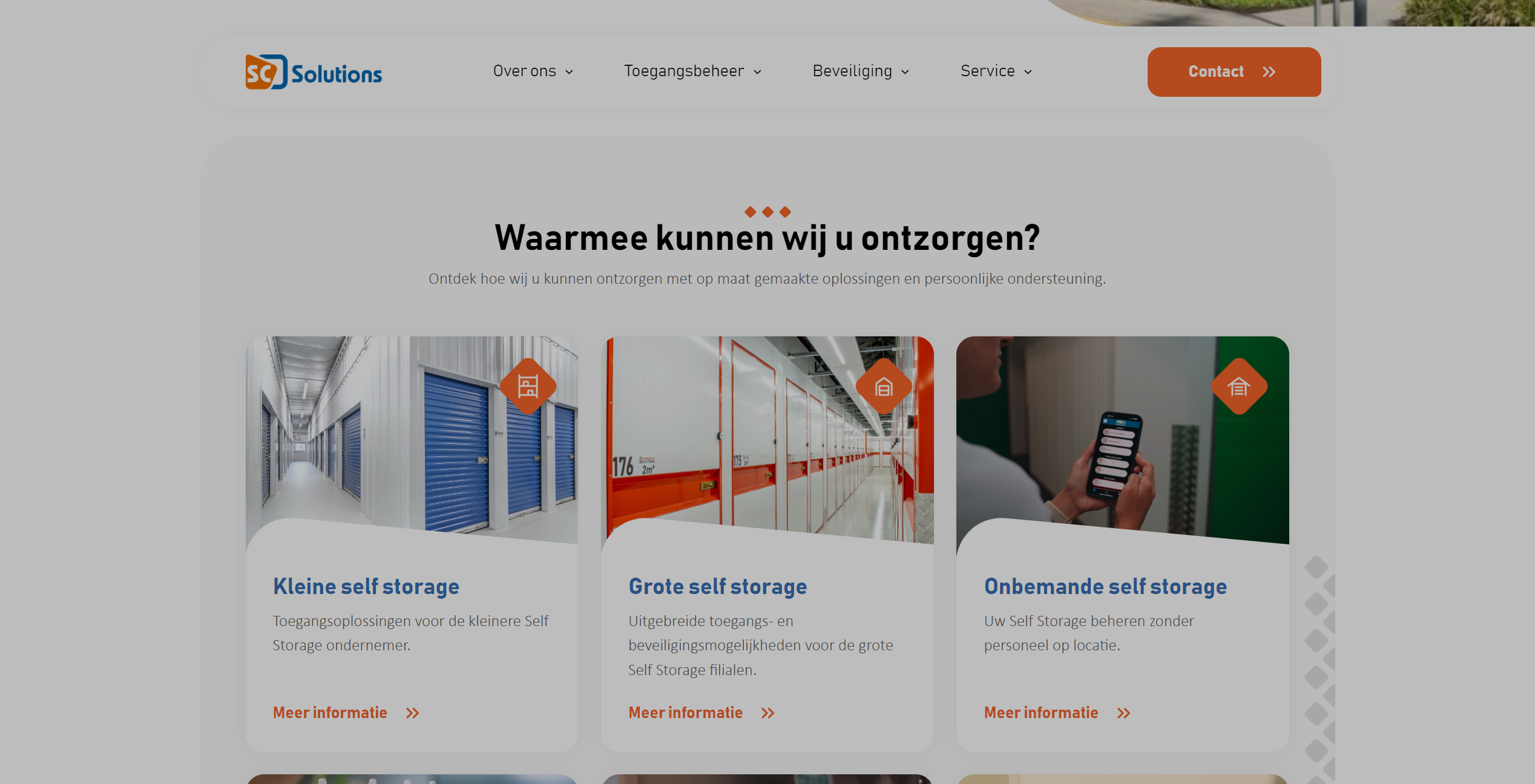Click the house icon on Onbemande self storage card
Screen dimensions: 1535x784
click(x=1239, y=386)
